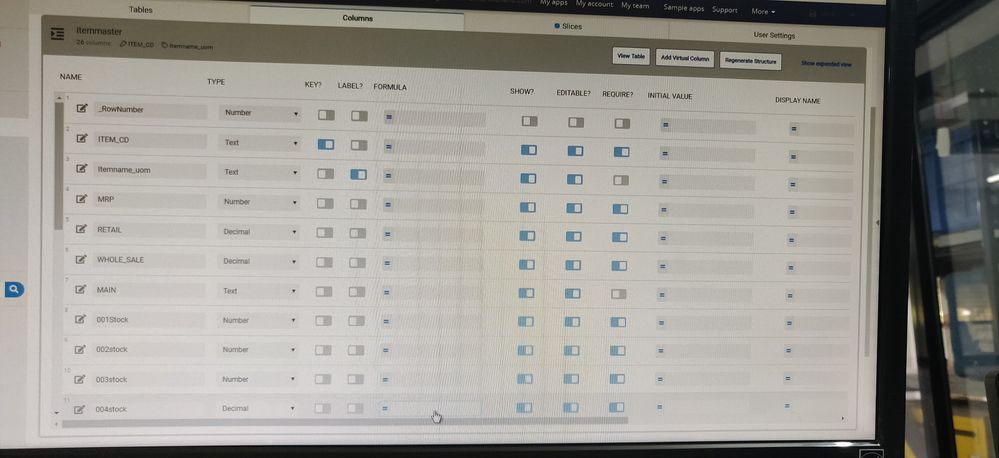Switch to the Columns tab
Screen dimensions: 999x458
pos(357,18)
